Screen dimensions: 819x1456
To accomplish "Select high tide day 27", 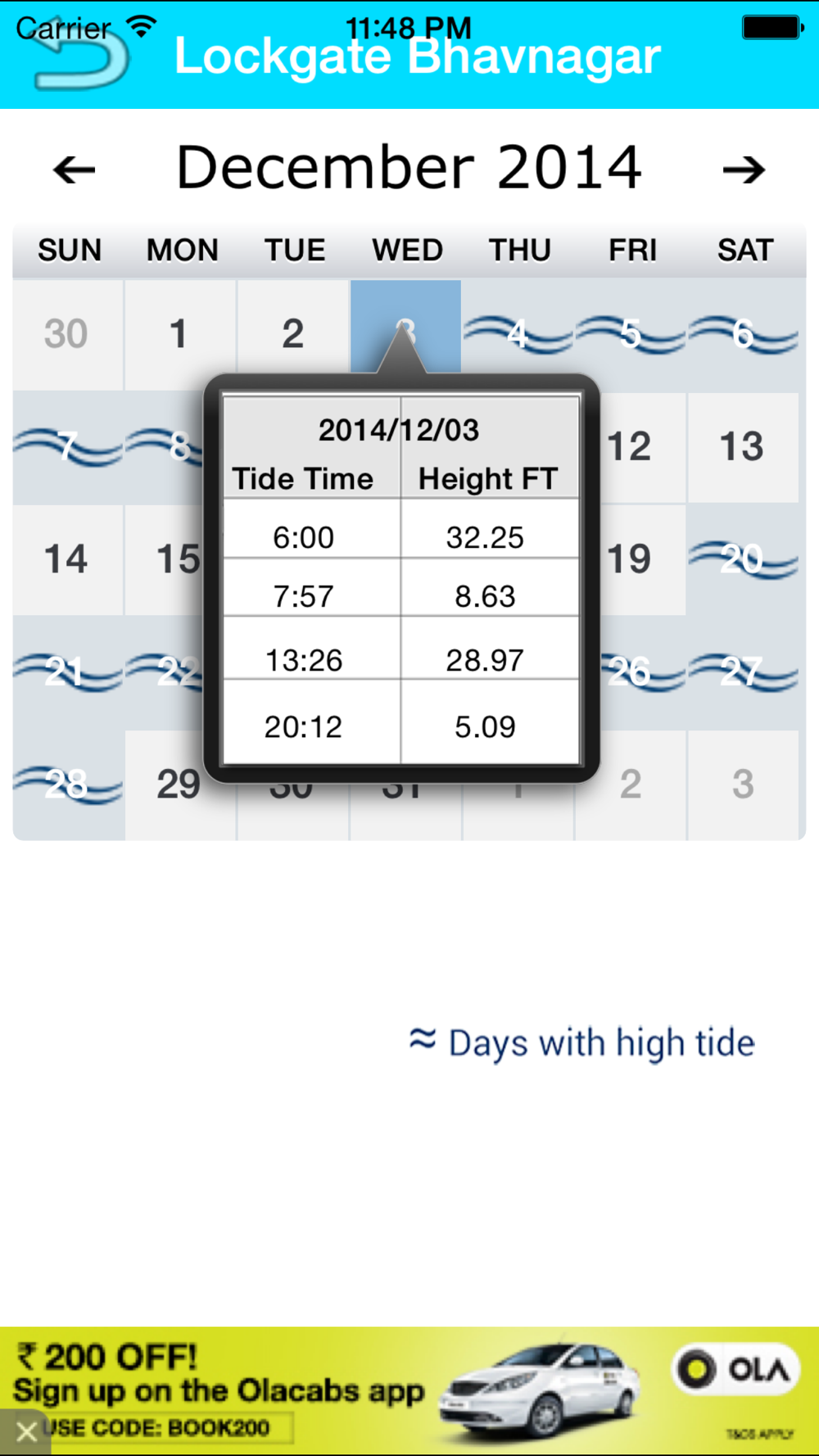I will [x=743, y=672].
